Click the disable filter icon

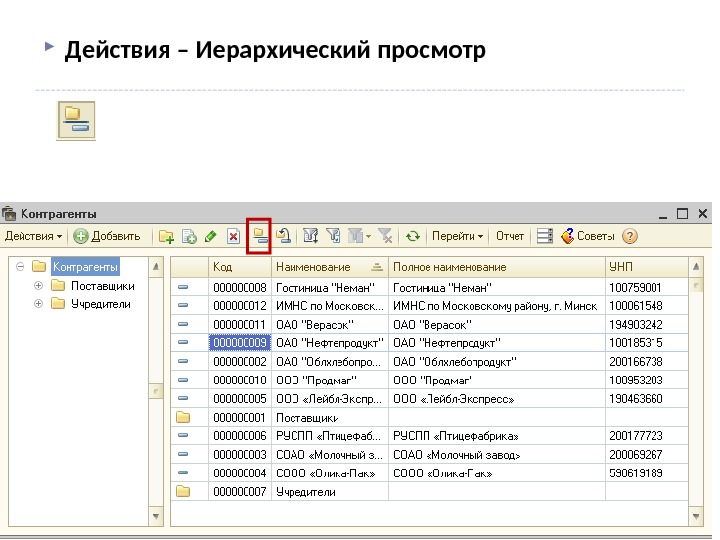point(385,236)
